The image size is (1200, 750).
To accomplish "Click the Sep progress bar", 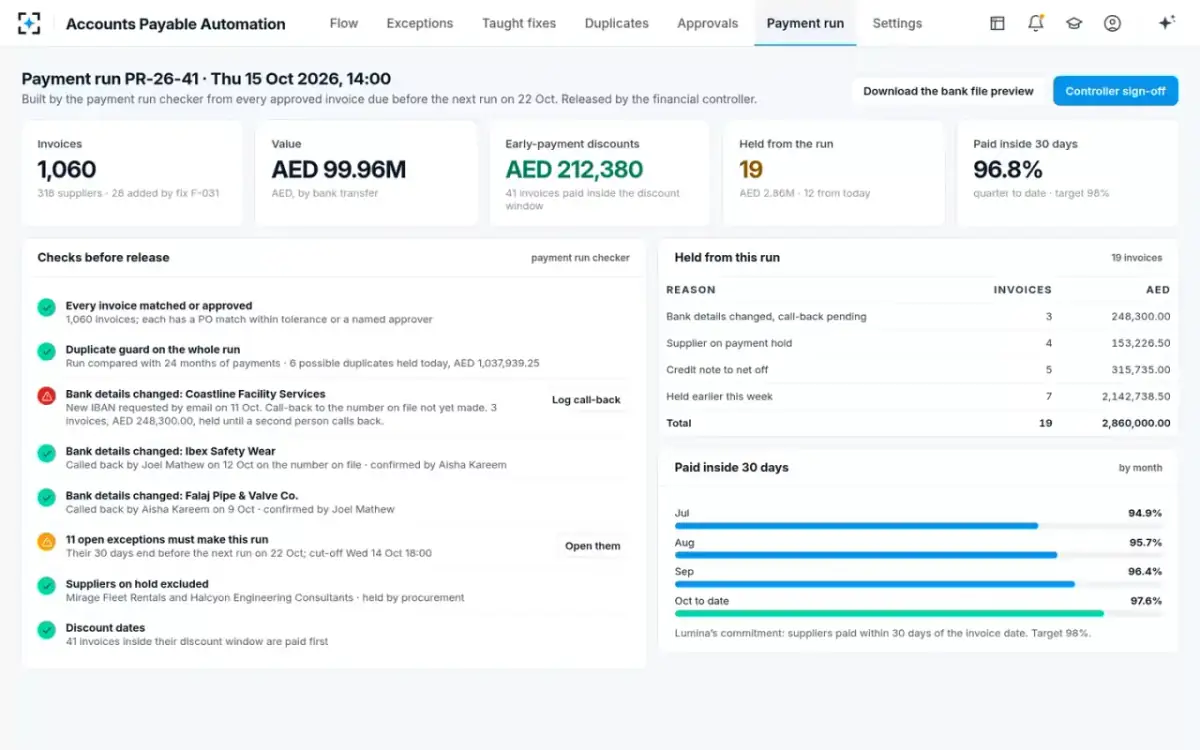I will point(918,584).
